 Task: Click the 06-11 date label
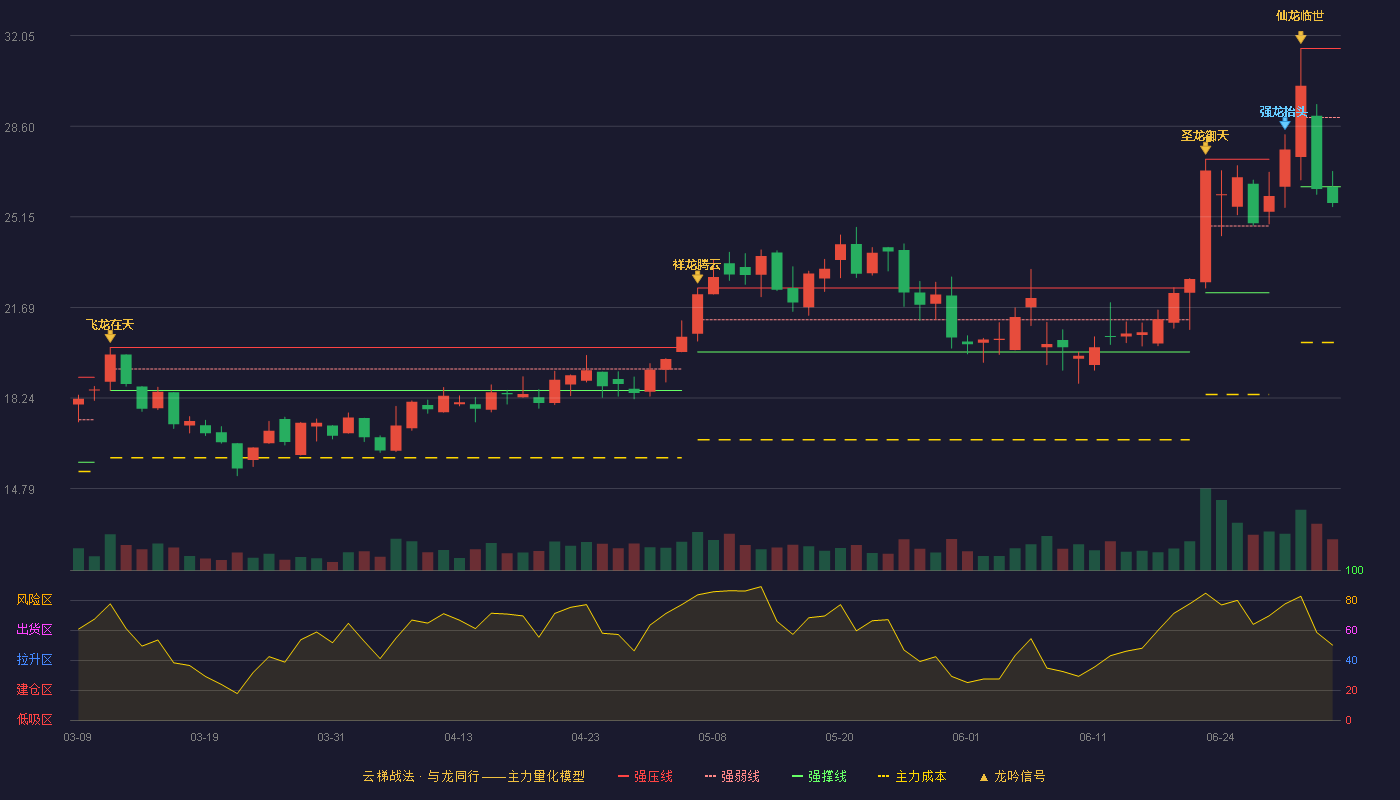[1093, 737]
